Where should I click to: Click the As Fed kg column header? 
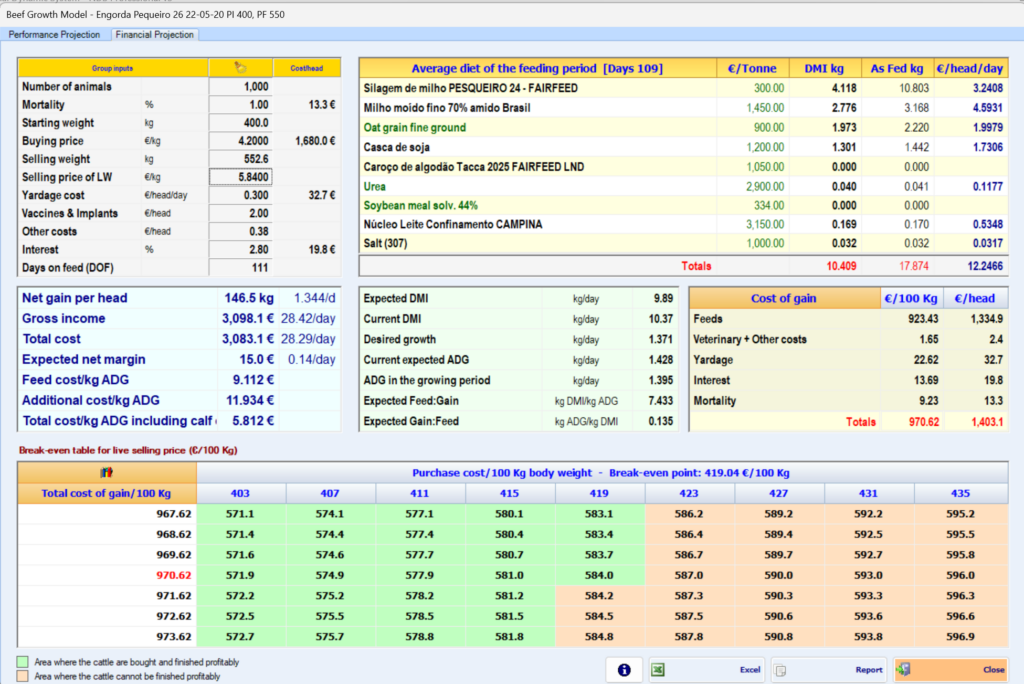click(897, 68)
